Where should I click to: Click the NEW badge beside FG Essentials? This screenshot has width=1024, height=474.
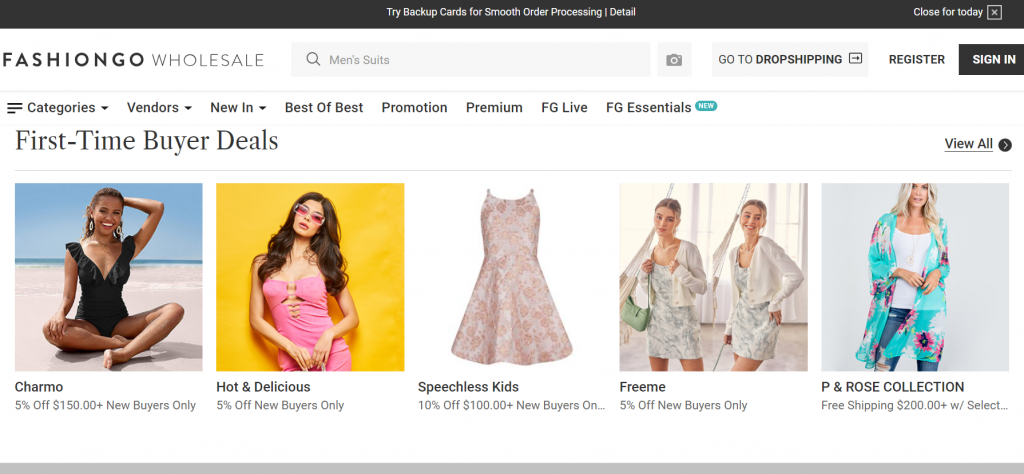706,105
